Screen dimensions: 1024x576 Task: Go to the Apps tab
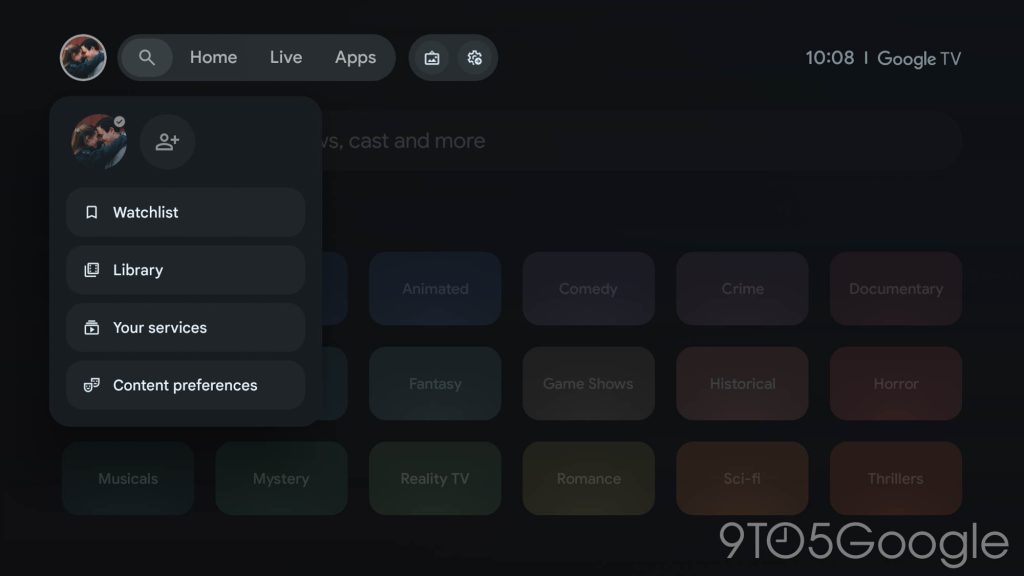click(x=355, y=58)
